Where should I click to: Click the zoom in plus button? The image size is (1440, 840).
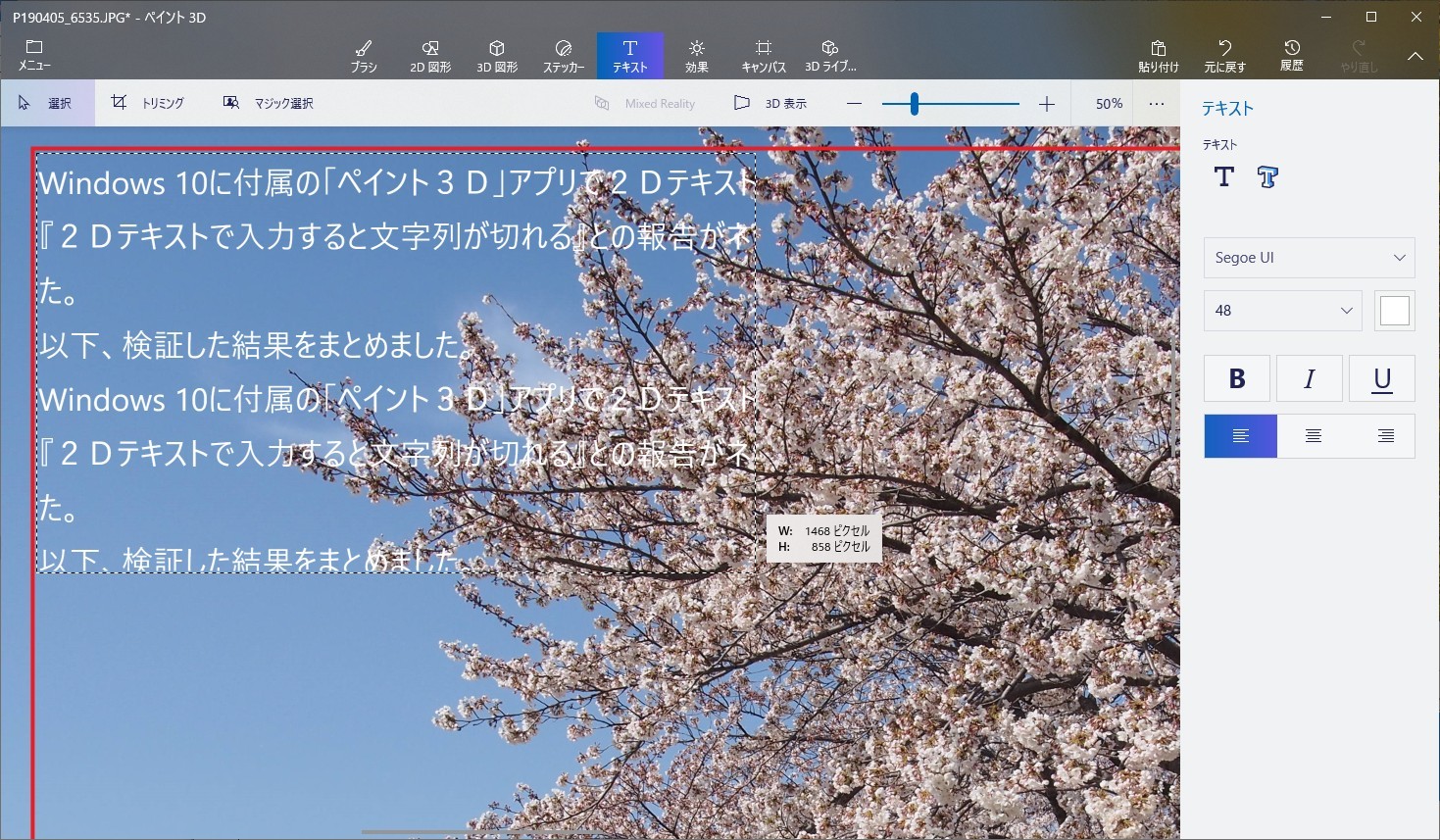pos(1047,103)
